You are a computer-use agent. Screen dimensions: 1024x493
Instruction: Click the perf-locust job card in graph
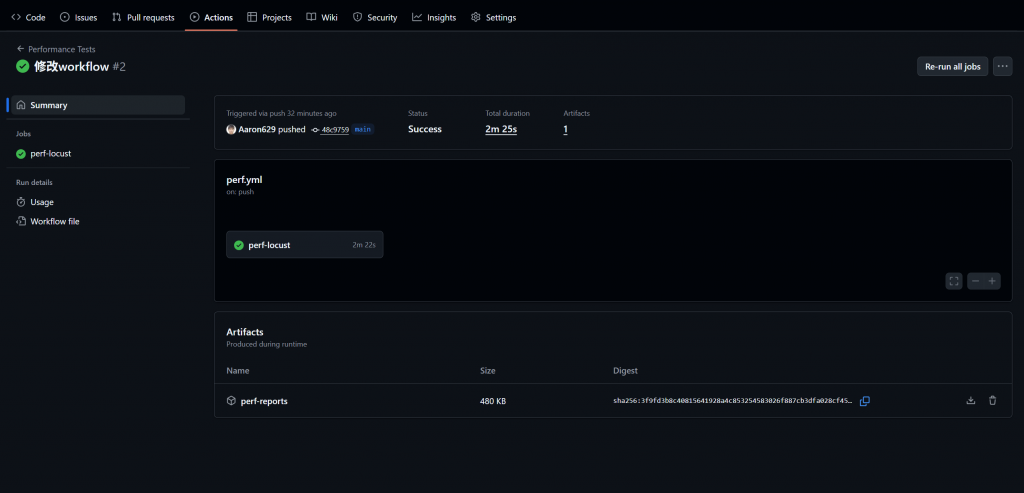305,245
